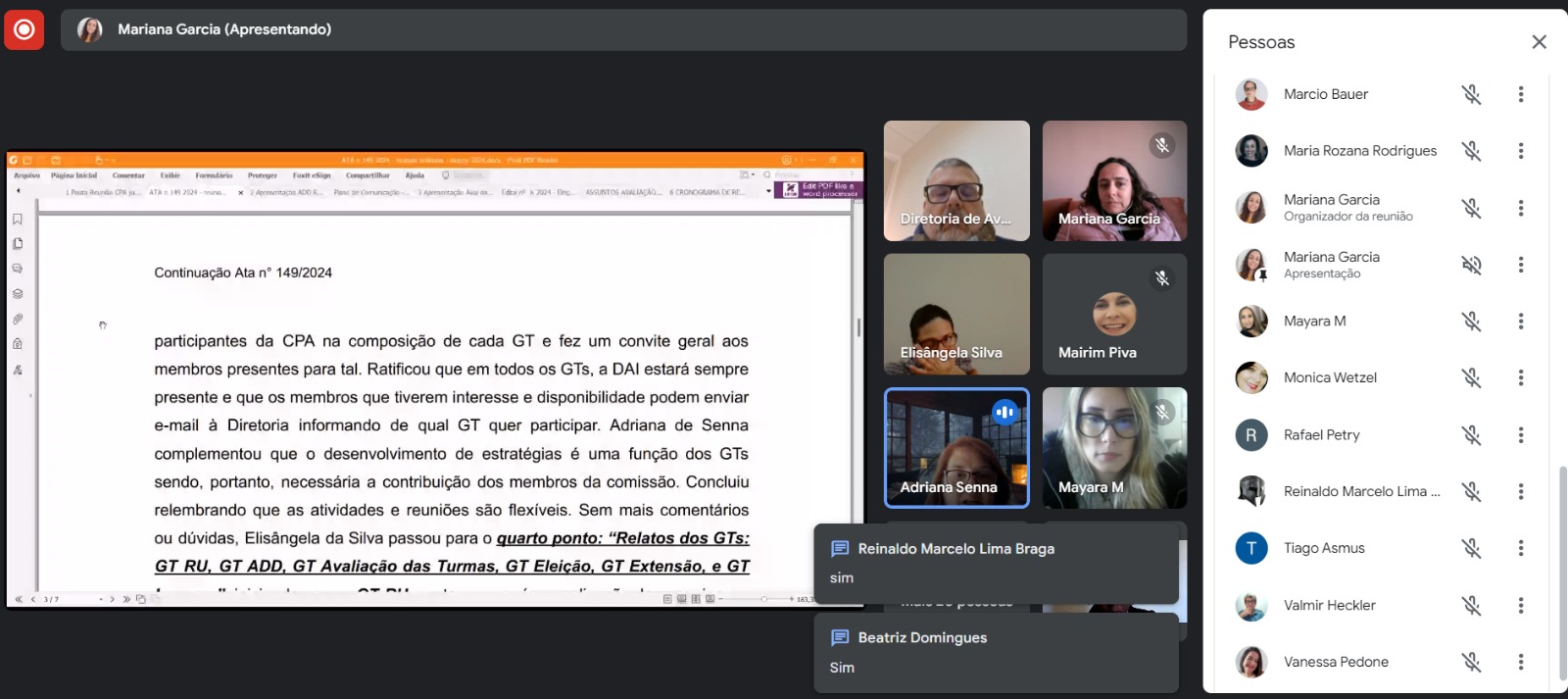Select Adriana Senna's video tile

[955, 449]
